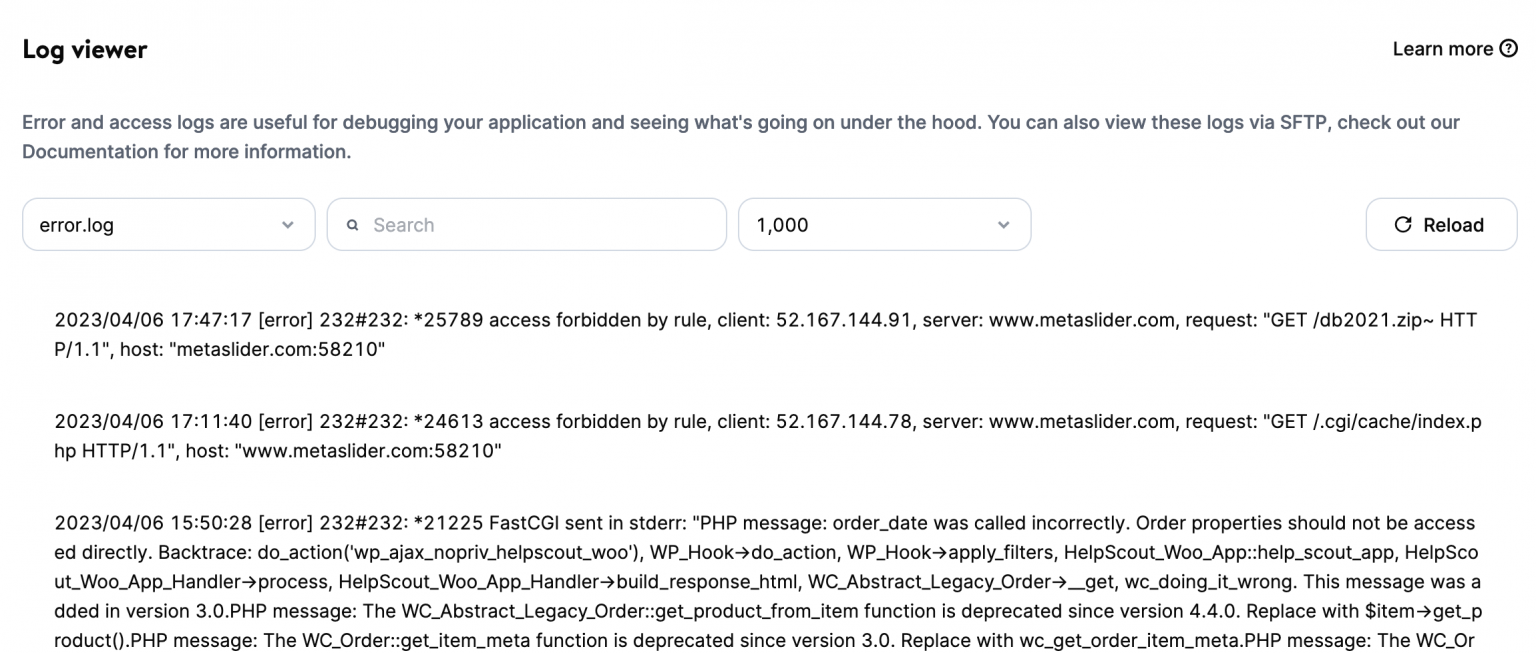Select the 17:47:17 access forbidden log entry
The image size is (1536, 653).
(x=760, y=334)
